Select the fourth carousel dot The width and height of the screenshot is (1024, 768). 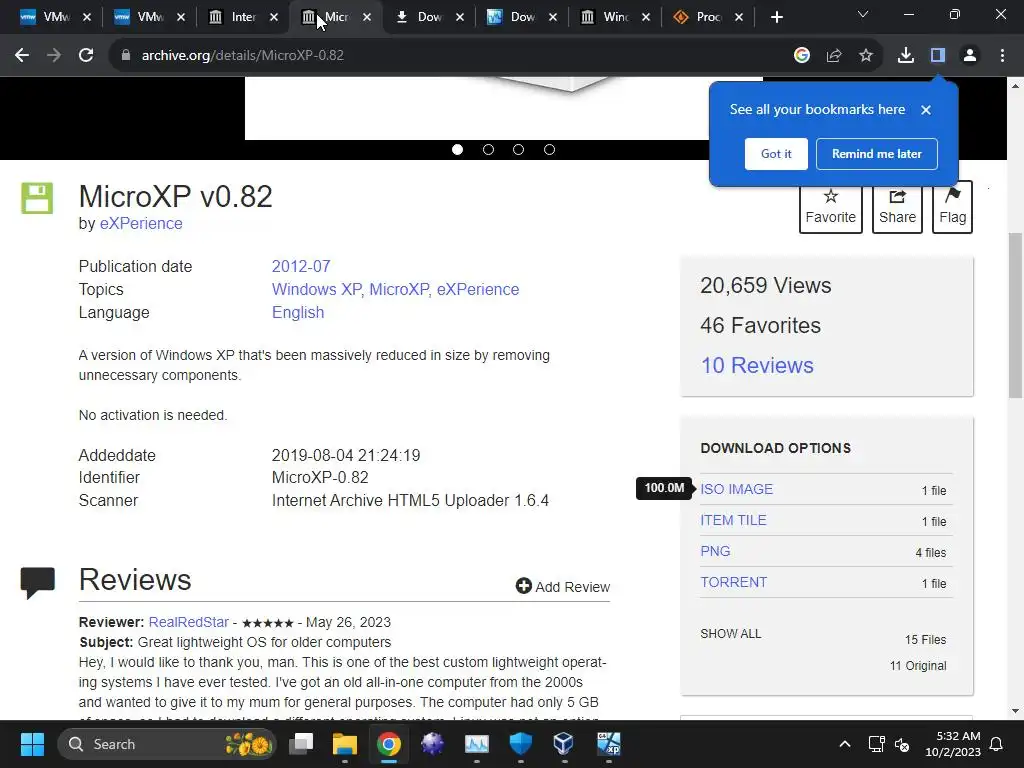549,150
